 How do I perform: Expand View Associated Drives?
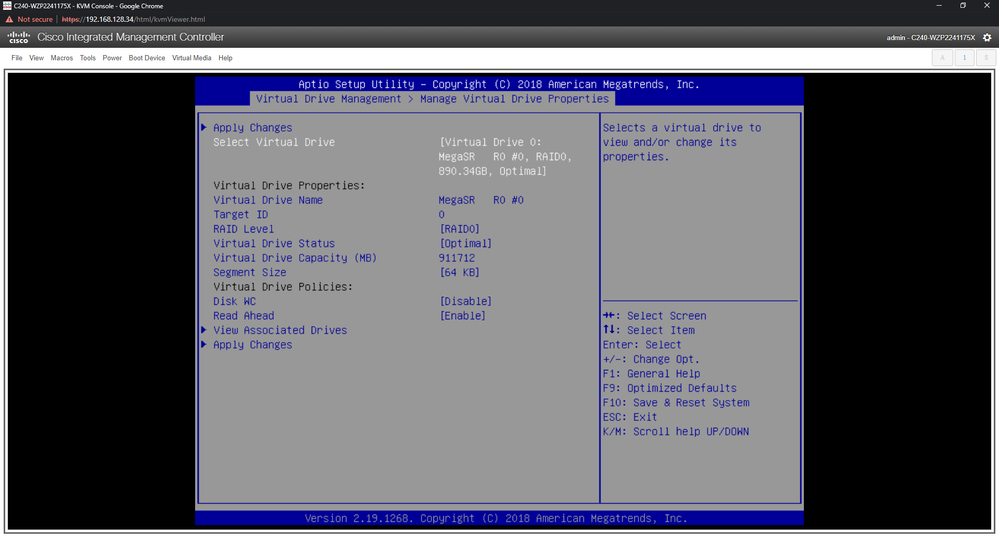tap(280, 330)
